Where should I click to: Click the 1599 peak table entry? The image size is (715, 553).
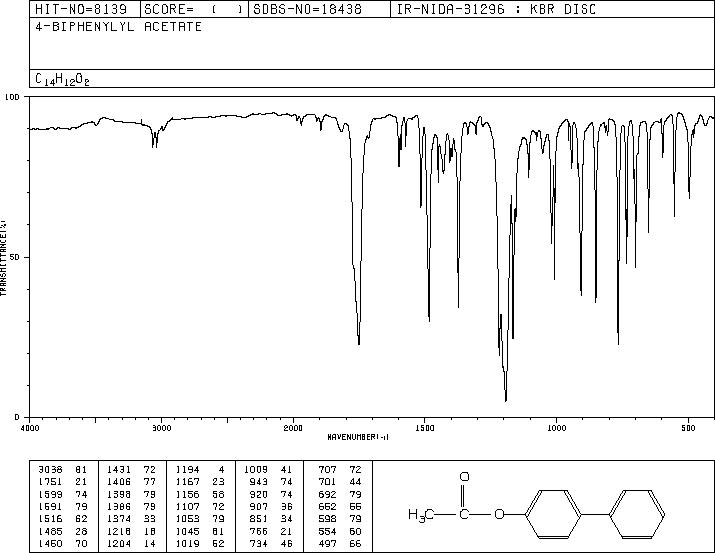[x=62, y=494]
